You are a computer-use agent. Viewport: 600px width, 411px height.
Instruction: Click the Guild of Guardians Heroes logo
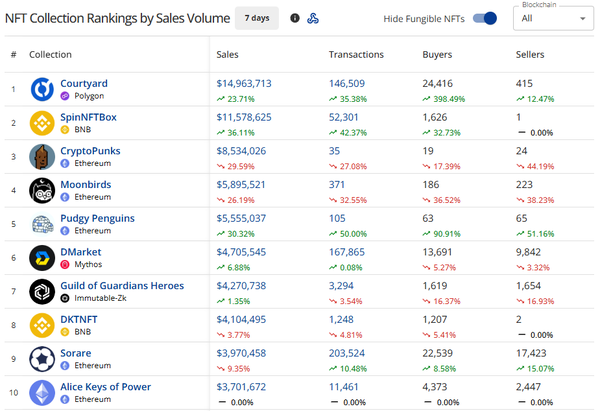[x=42, y=291]
